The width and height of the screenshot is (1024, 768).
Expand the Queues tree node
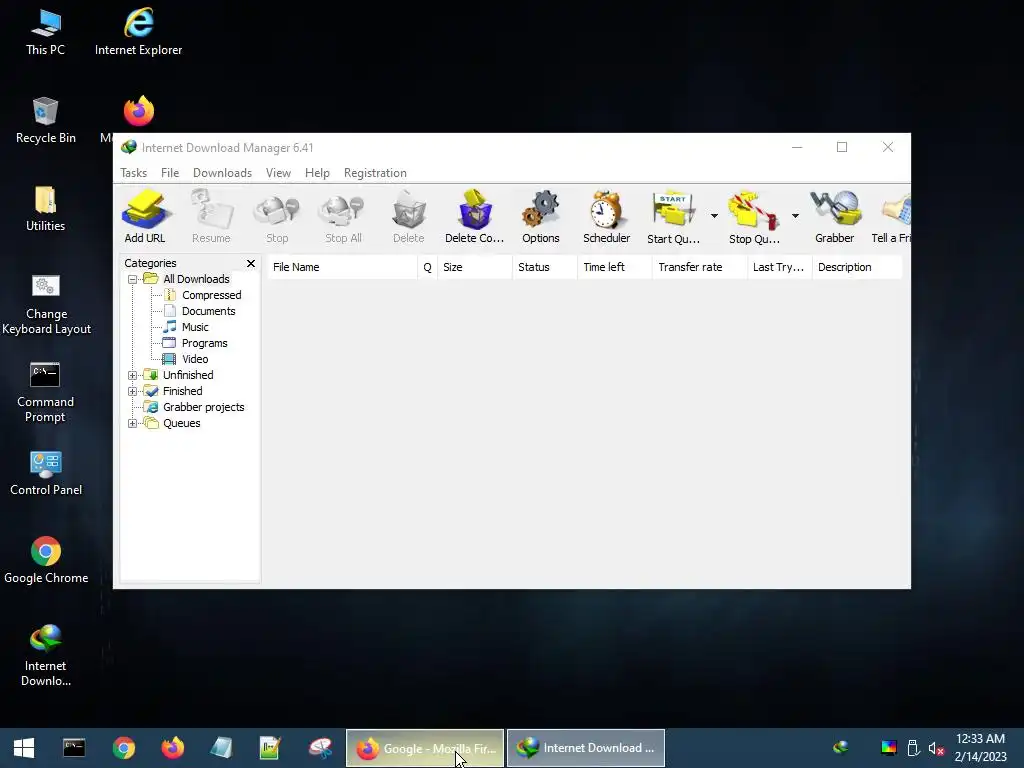coord(133,423)
